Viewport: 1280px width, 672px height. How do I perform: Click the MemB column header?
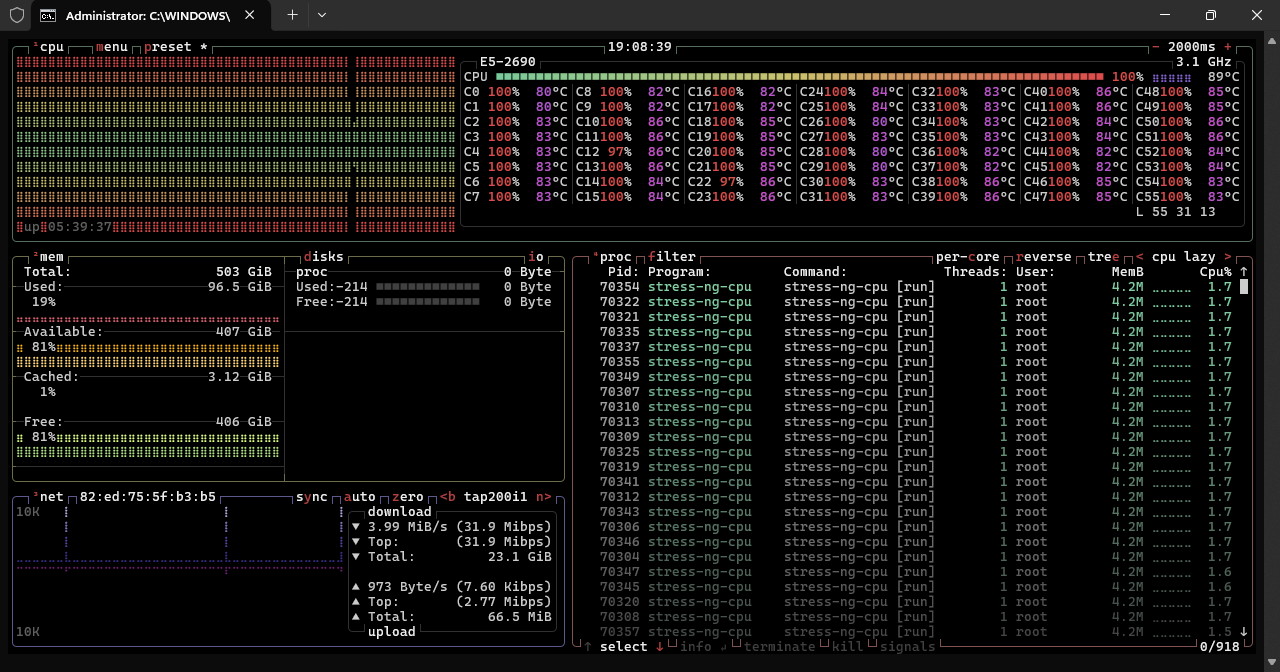1128,272
